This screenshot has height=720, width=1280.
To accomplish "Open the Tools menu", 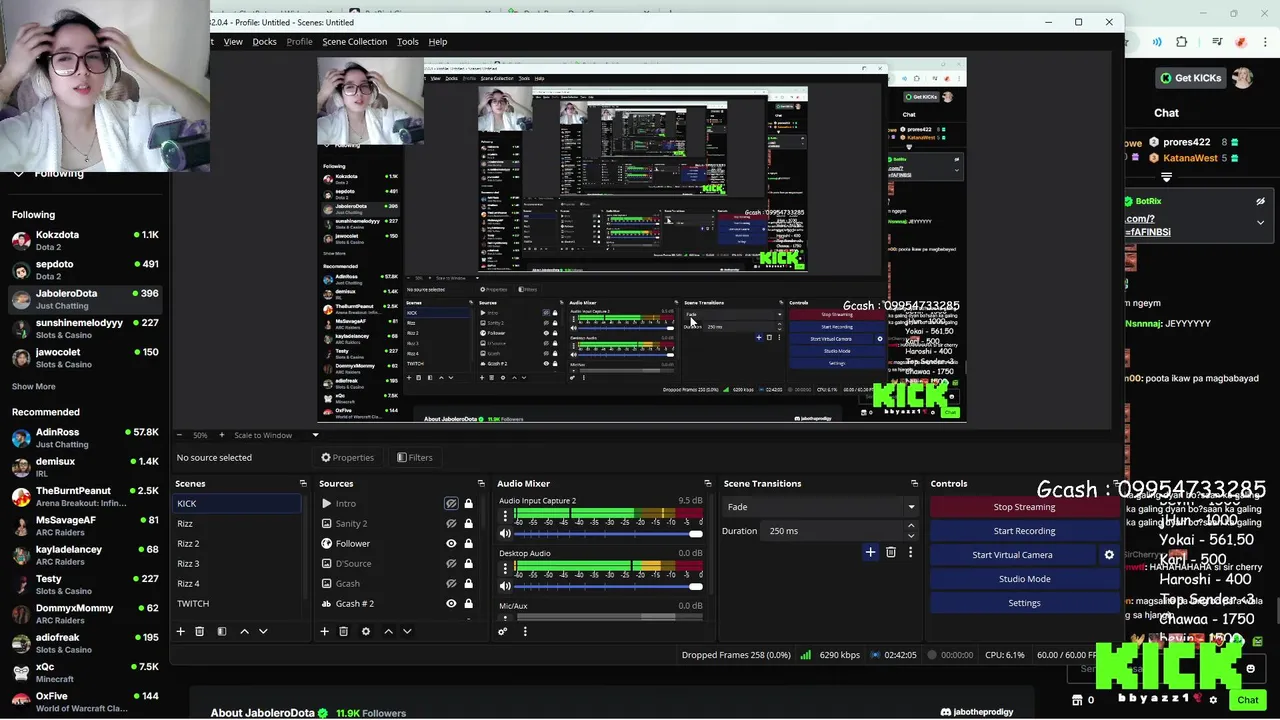I will click(x=407, y=42).
